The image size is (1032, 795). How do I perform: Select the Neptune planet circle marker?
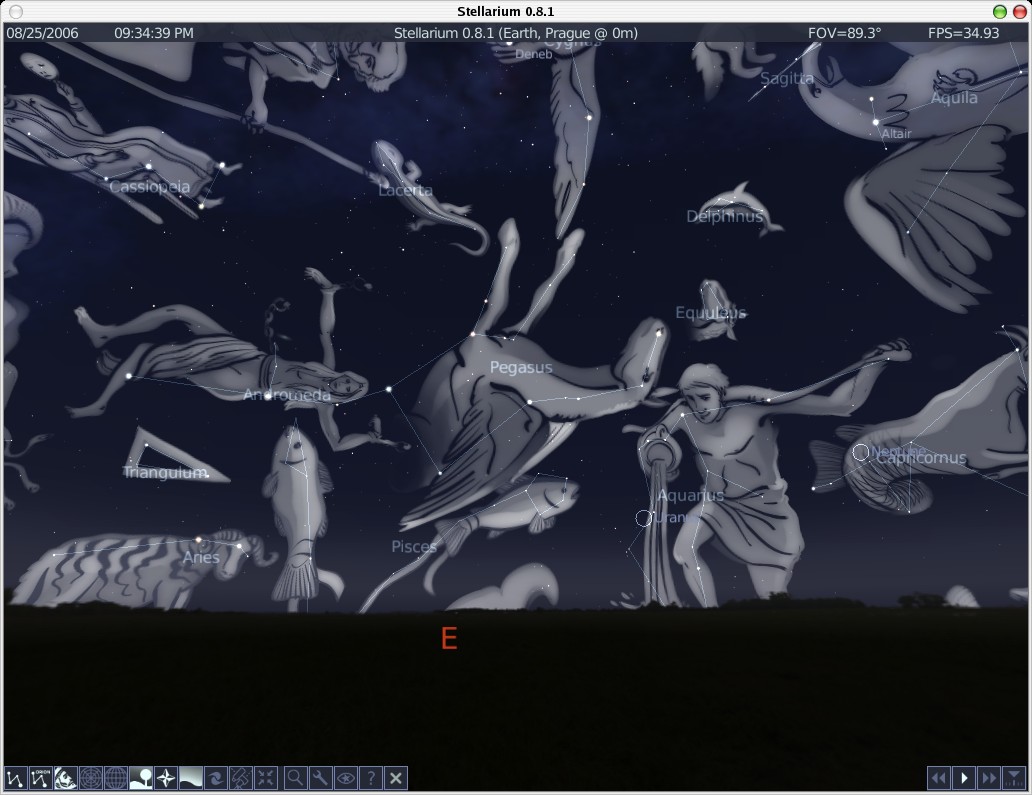click(860, 452)
